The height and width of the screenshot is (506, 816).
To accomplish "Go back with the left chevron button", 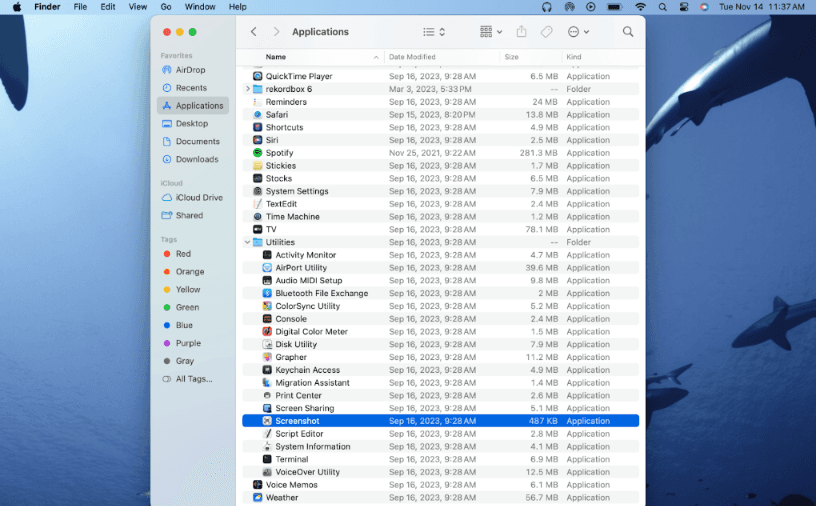I will 254,32.
